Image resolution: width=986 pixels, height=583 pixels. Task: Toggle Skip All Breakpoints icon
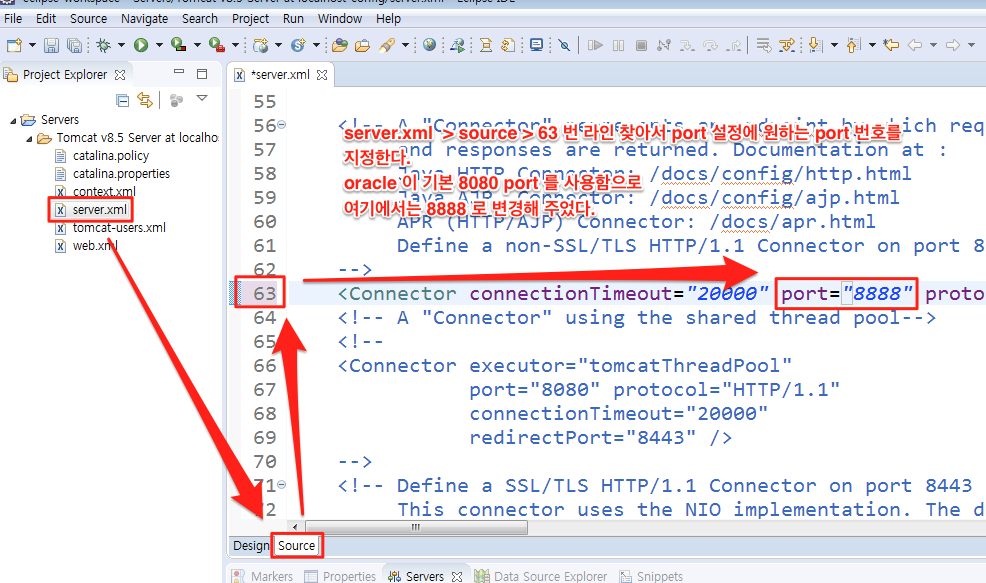[564, 45]
